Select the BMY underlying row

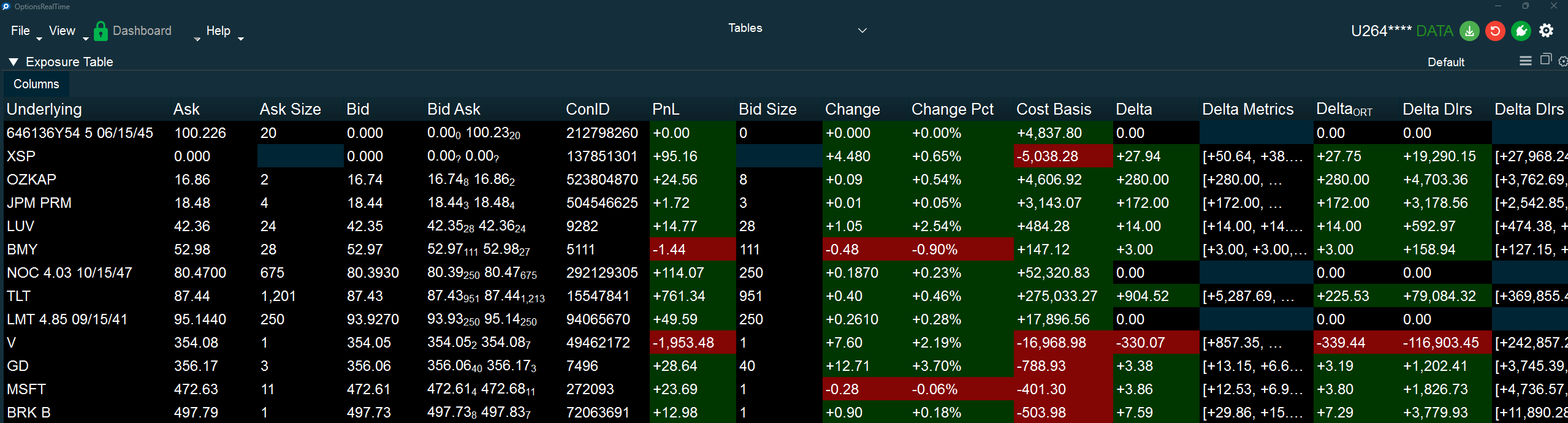tap(22, 250)
